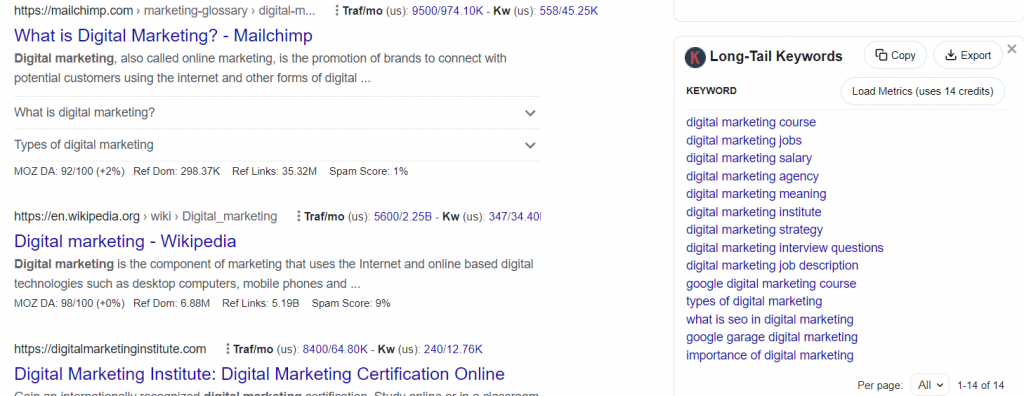
Task: Export the long-tail keywords
Action: [x=968, y=56]
